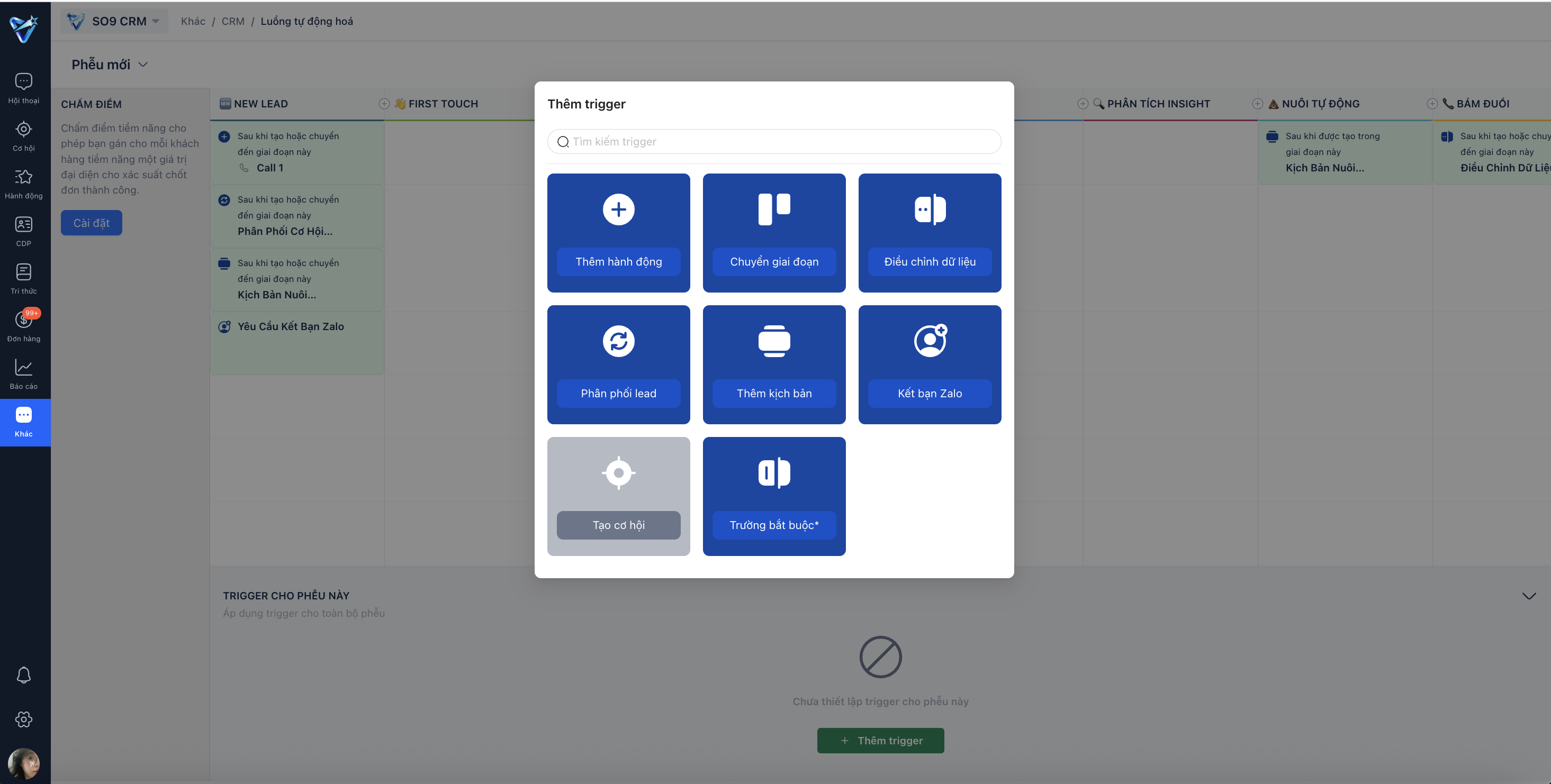
Task: Click the green Thêm trigger button
Action: 880,740
